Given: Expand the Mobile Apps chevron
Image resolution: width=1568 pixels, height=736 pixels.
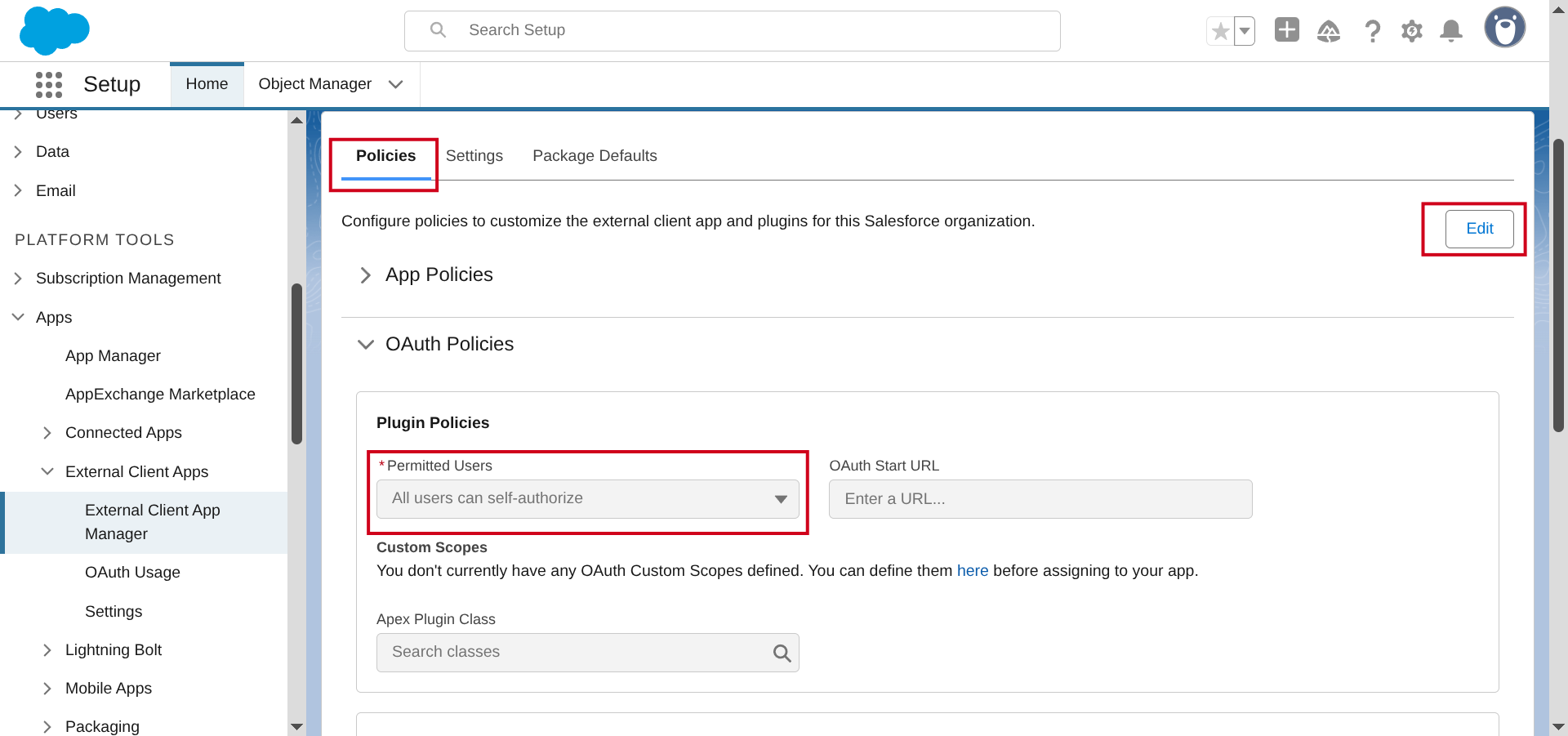Looking at the screenshot, I should [47, 689].
